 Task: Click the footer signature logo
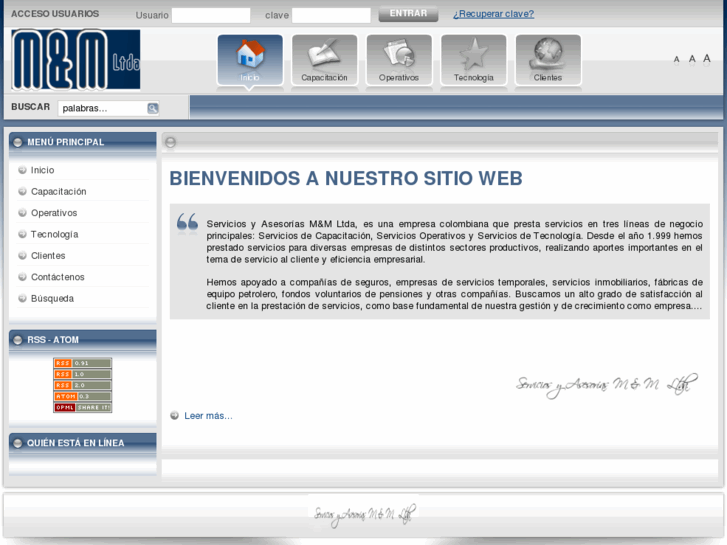tap(364, 515)
